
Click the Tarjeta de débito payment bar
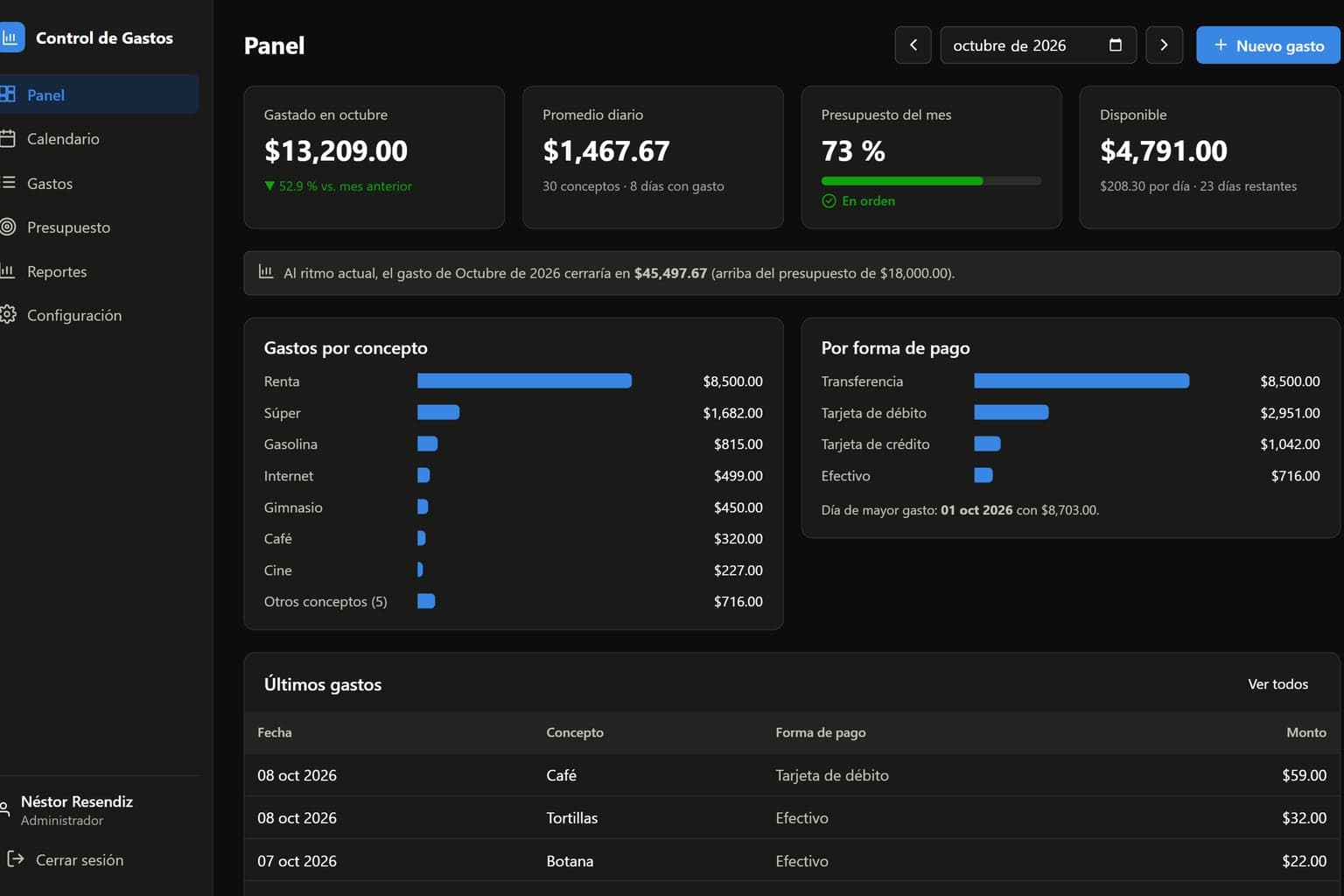pos(1011,412)
